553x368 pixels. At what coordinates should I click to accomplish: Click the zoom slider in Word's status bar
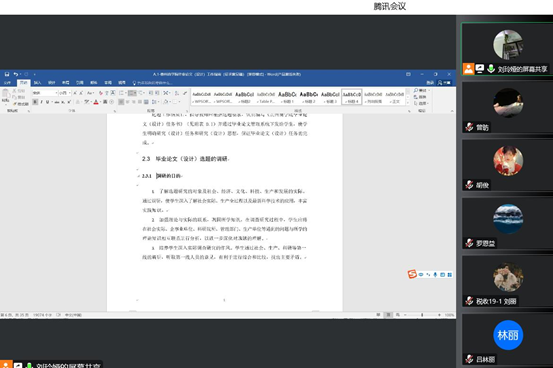click(x=422, y=315)
